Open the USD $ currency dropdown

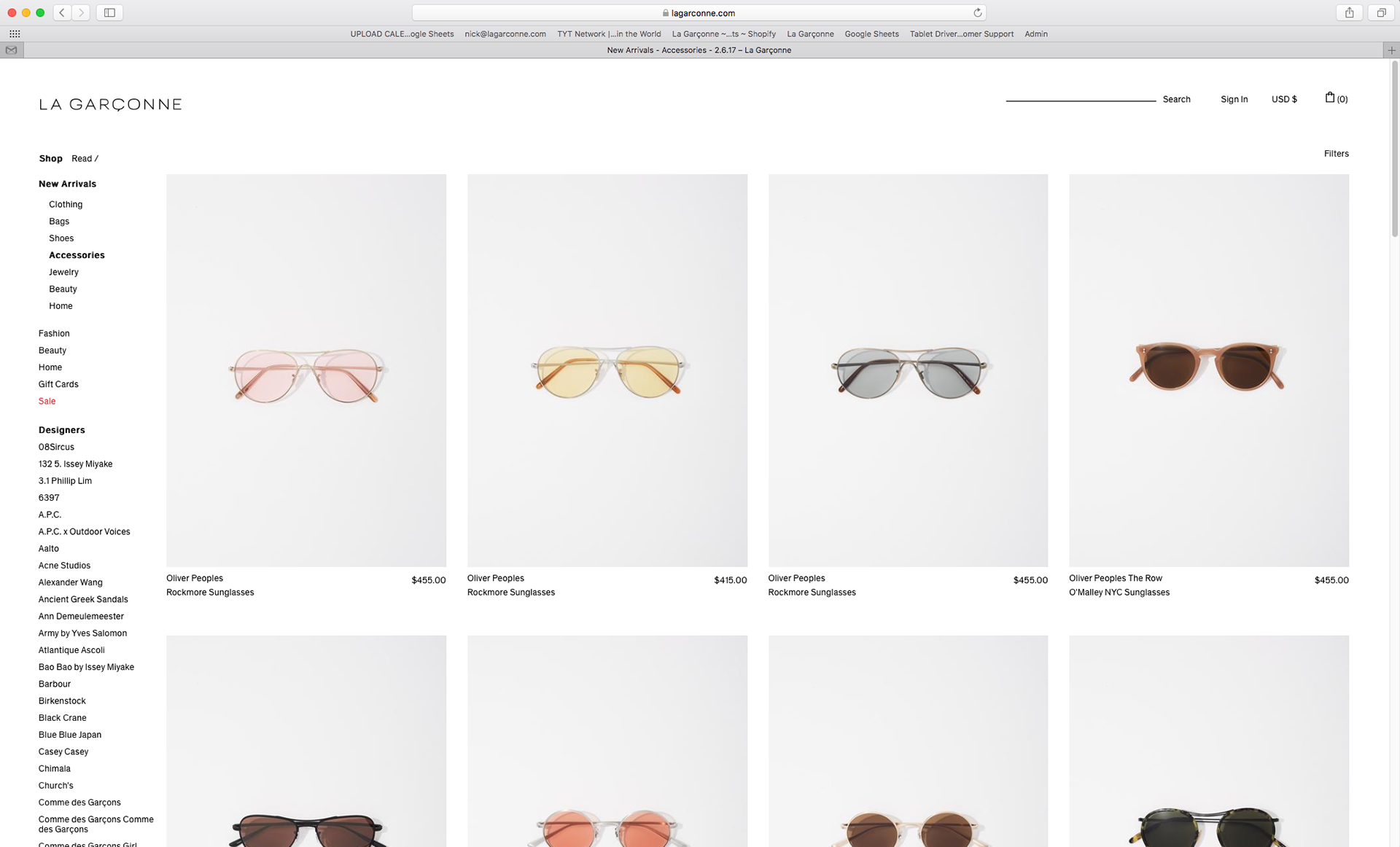point(1284,99)
